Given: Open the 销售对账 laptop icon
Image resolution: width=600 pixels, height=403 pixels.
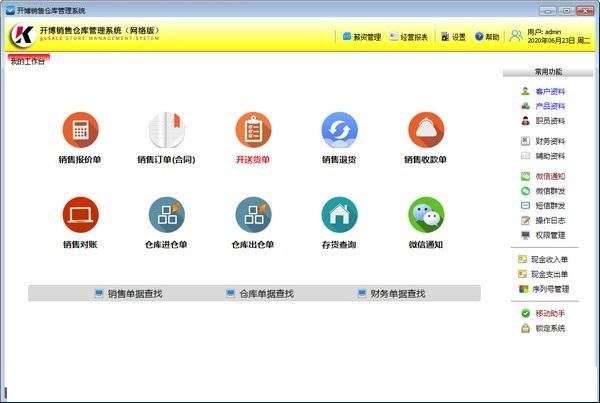Looking at the screenshot, I should coord(80,214).
